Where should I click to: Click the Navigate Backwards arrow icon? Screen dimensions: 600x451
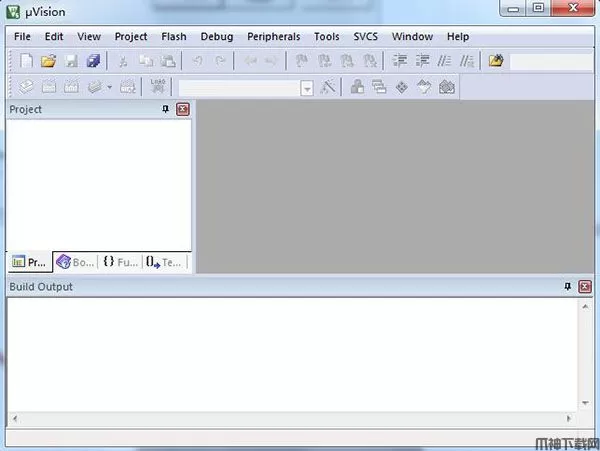(250, 61)
